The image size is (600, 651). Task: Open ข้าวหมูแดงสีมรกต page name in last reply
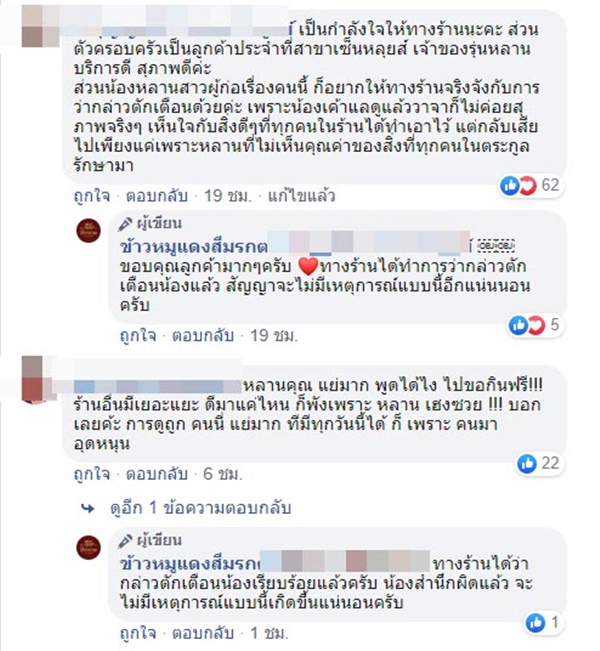189,564
